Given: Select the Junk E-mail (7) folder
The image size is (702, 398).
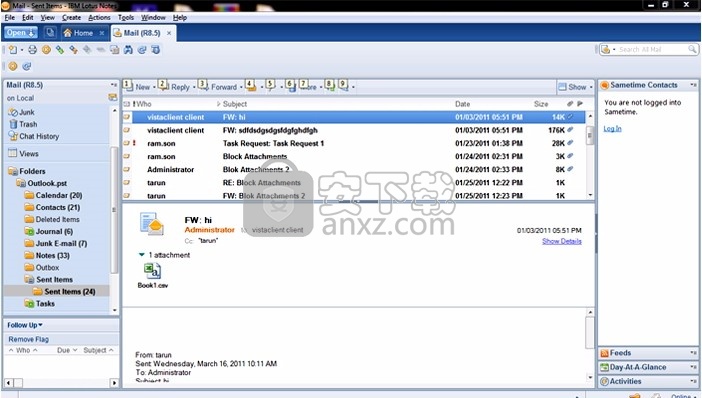Looking at the screenshot, I should pyautogui.click(x=61, y=243).
